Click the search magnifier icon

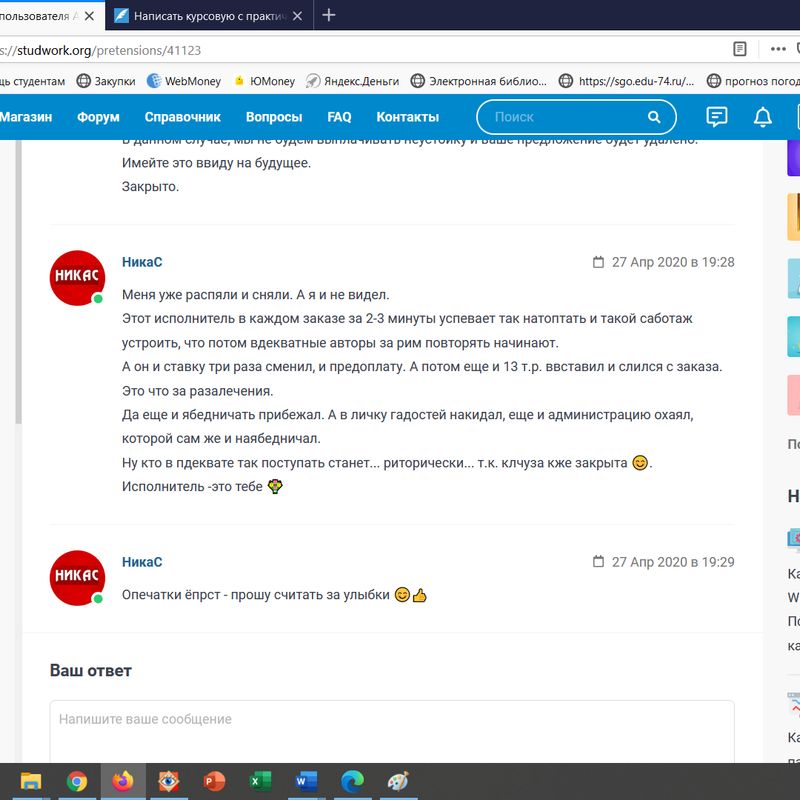[654, 117]
